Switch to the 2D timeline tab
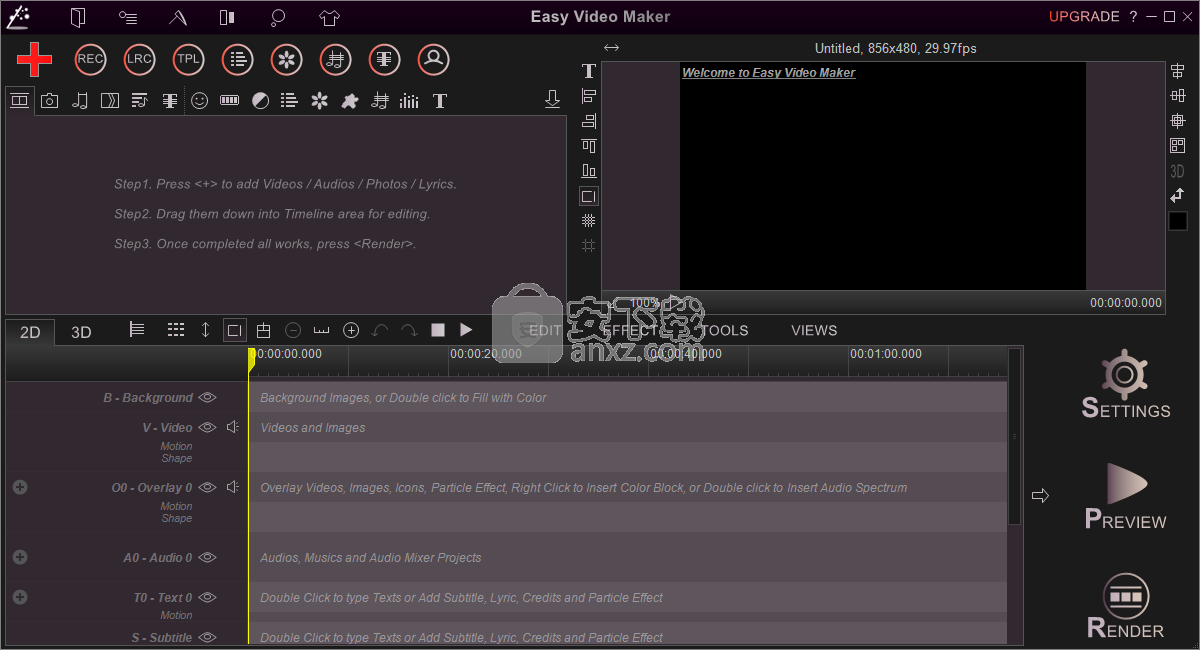 coord(31,332)
